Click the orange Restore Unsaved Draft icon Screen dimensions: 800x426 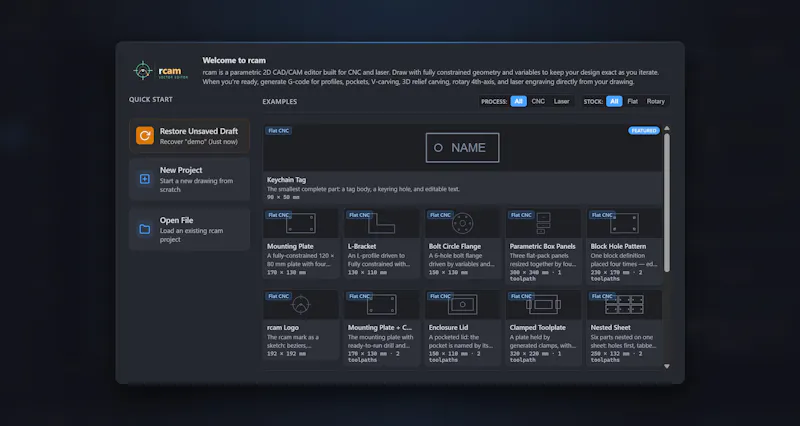click(x=145, y=136)
